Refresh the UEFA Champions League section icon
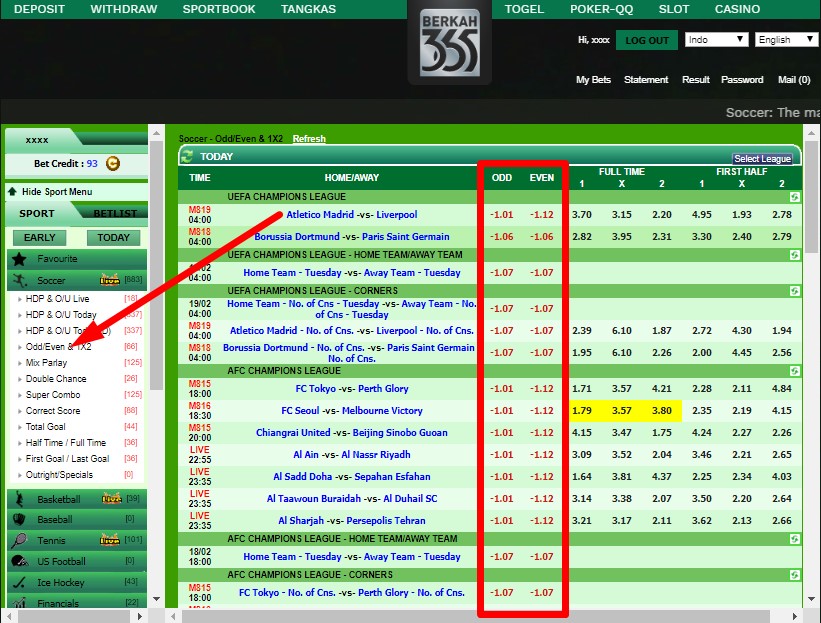821x623 pixels. tap(794, 197)
